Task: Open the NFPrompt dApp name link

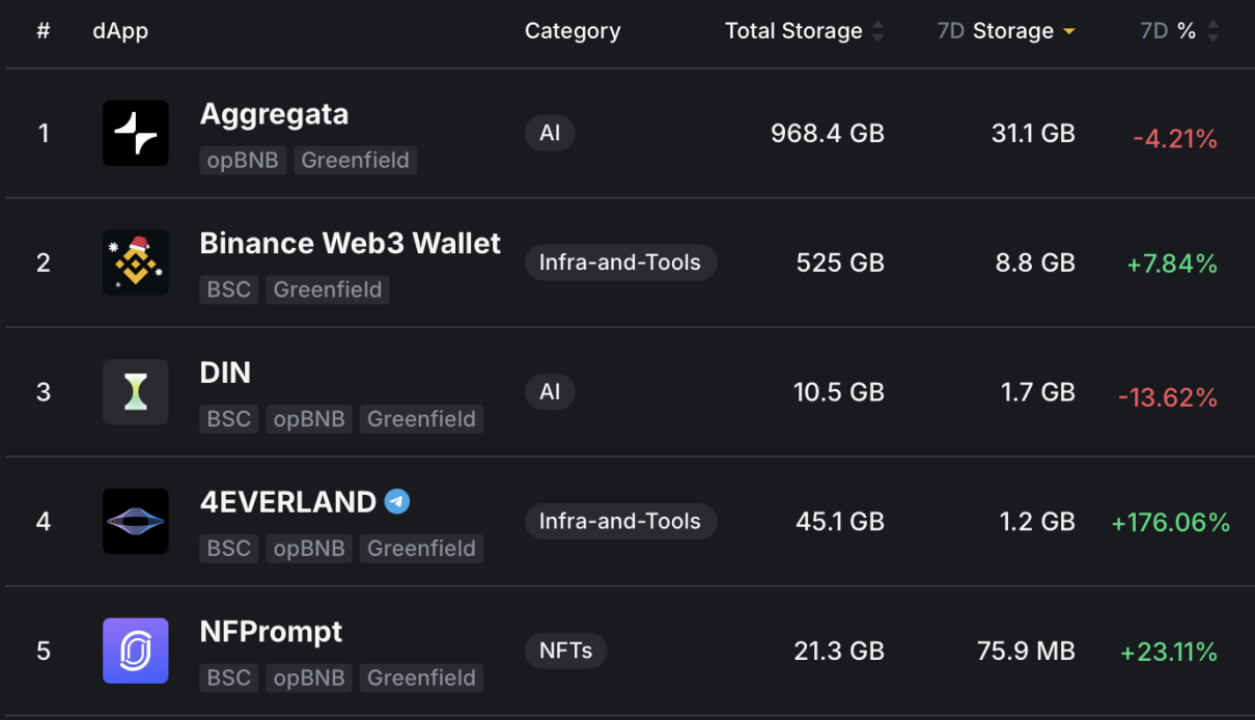Action: click(271, 632)
